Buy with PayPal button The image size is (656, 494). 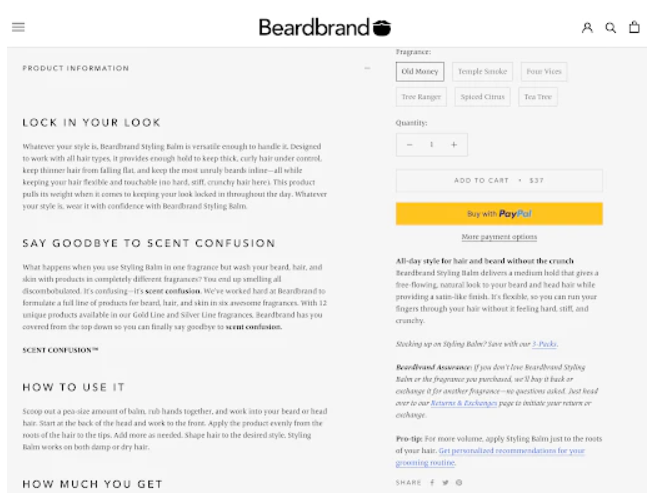[x=499, y=213]
